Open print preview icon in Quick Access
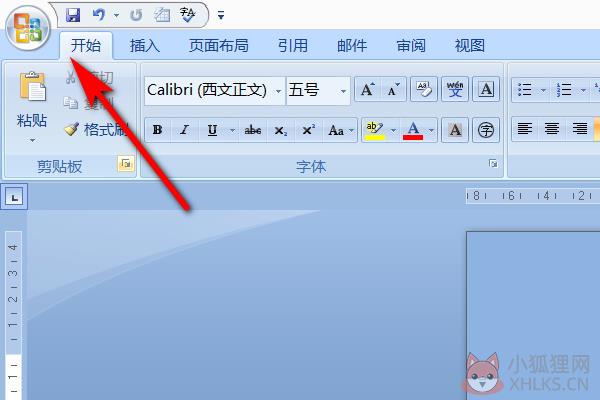600x400 pixels. pos(162,15)
